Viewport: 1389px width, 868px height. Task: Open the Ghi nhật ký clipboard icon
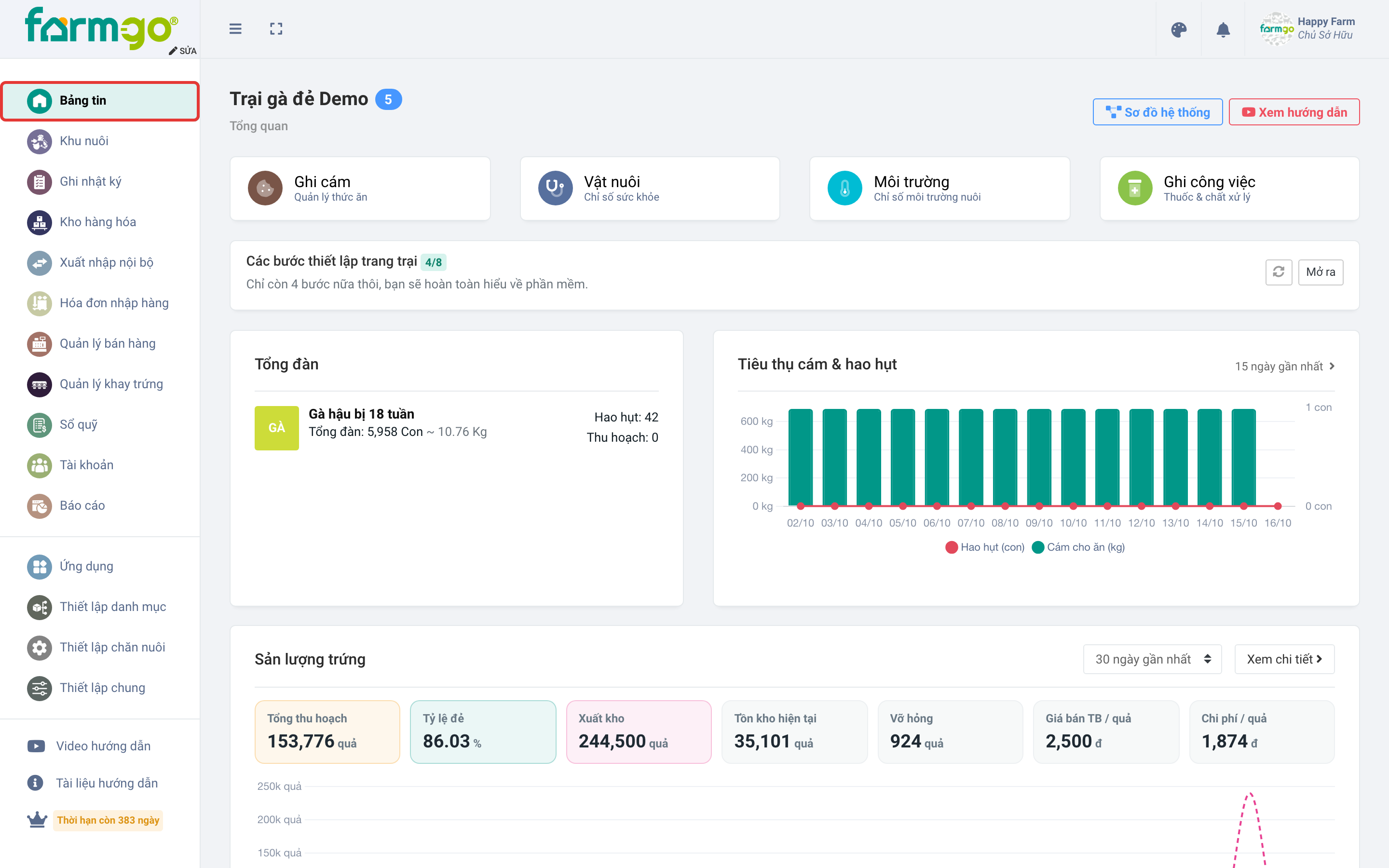pyautogui.click(x=39, y=181)
